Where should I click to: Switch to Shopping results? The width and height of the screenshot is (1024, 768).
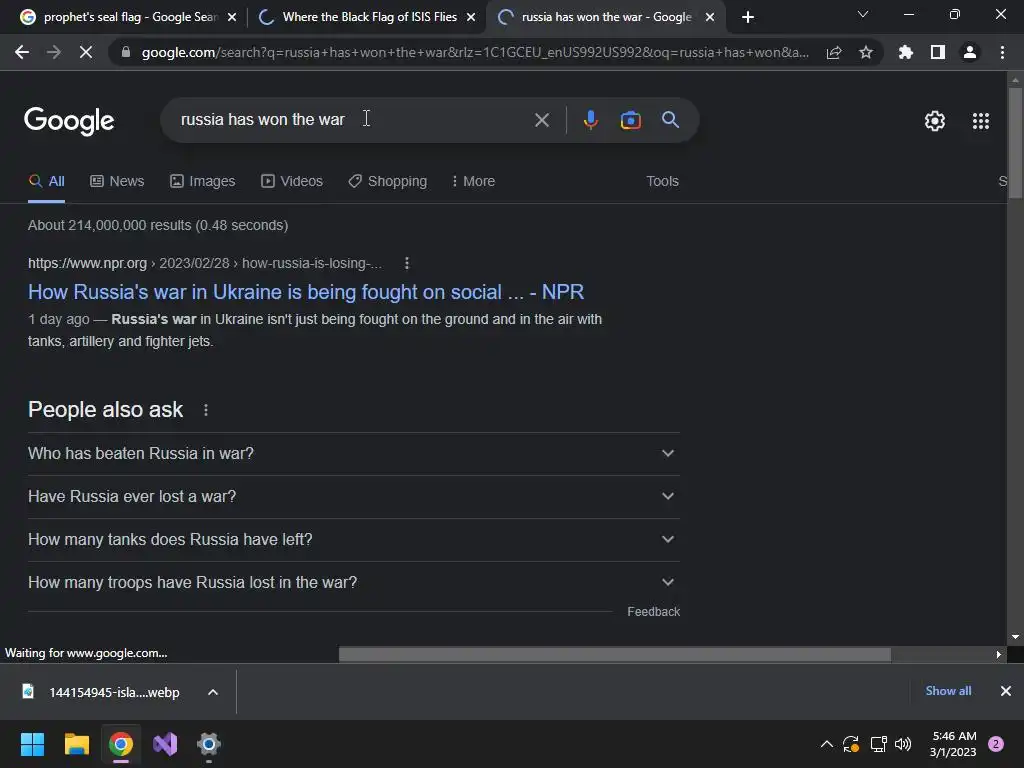click(388, 181)
